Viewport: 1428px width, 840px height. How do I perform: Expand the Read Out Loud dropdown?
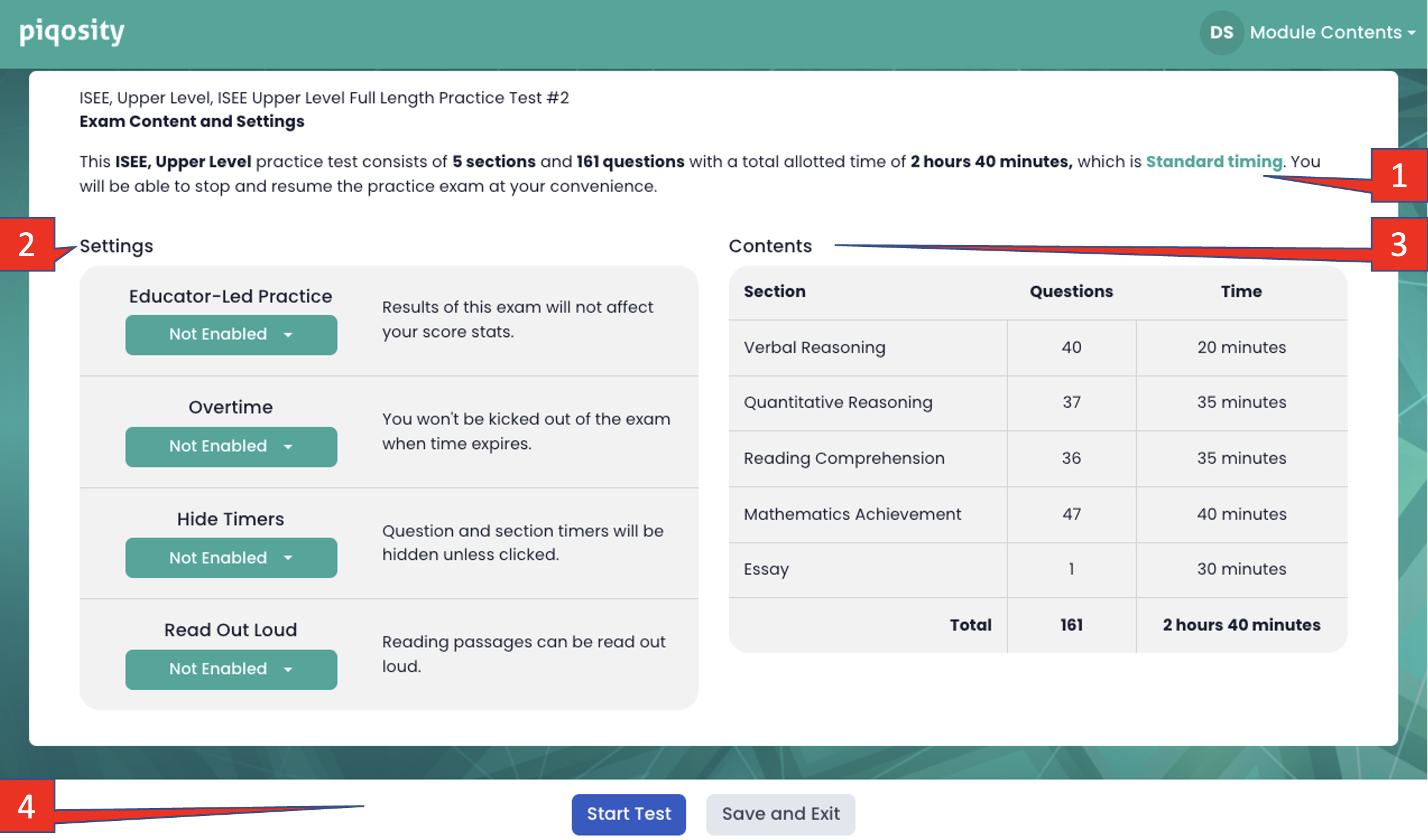[x=231, y=669]
